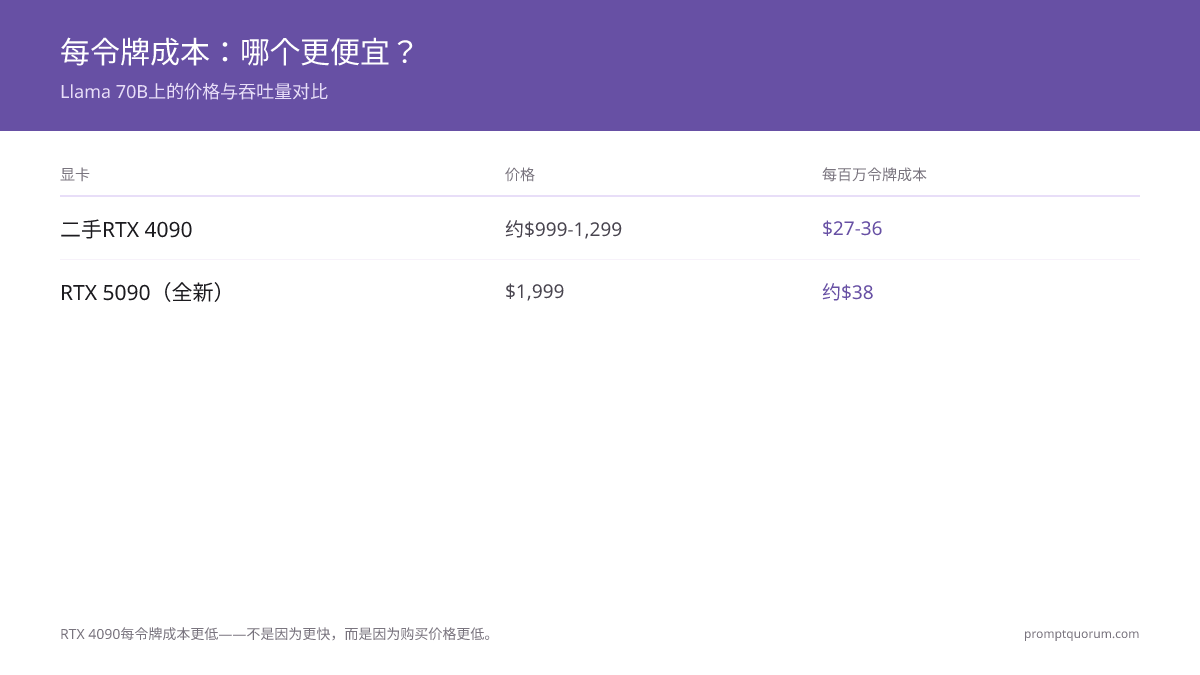
Task: Click the footnote about RTX 4090每令牌成本更低
Action: pyautogui.click(x=278, y=634)
